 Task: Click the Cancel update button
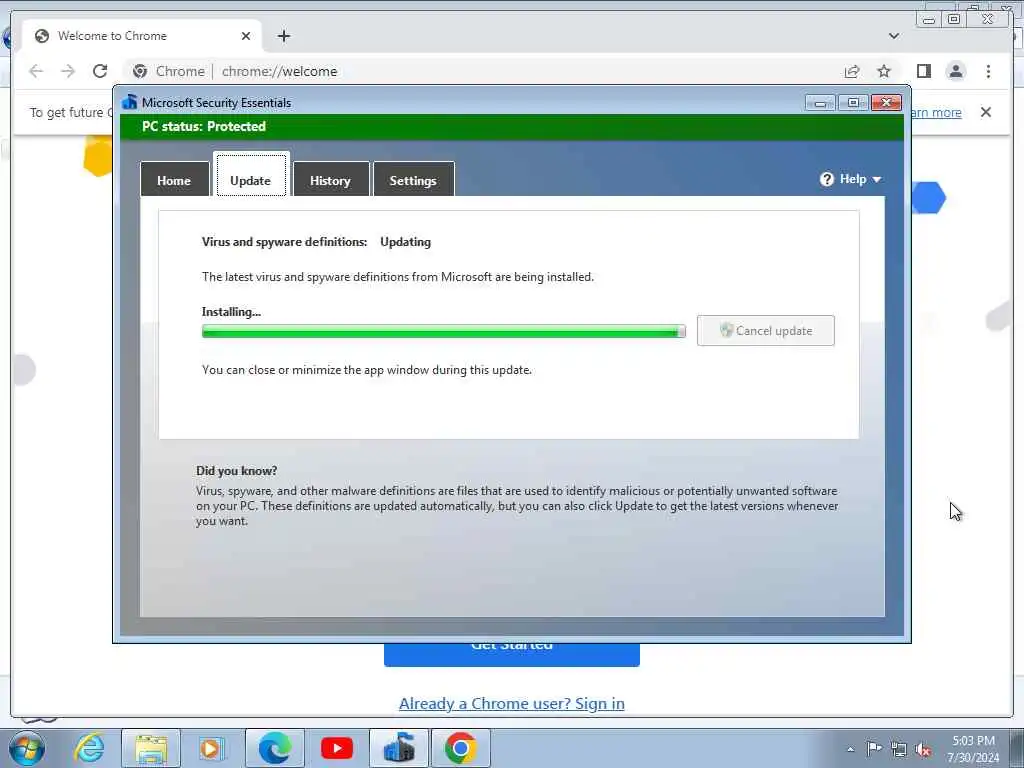(765, 330)
